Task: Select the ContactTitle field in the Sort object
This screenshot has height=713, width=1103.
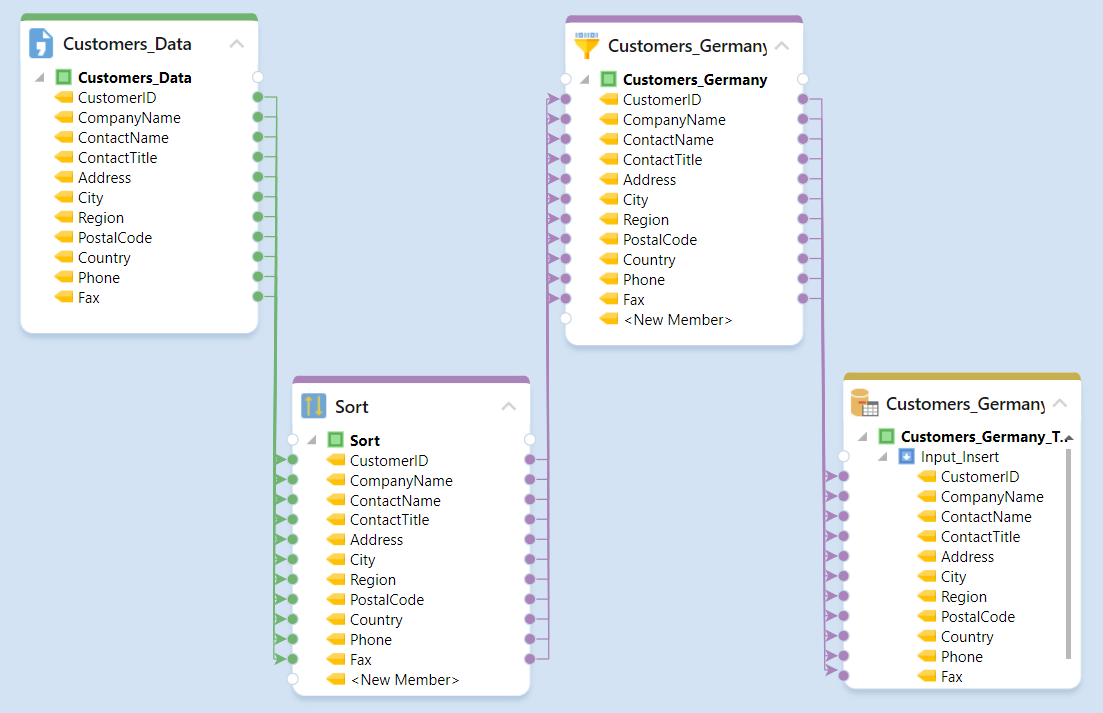Action: tap(389, 520)
